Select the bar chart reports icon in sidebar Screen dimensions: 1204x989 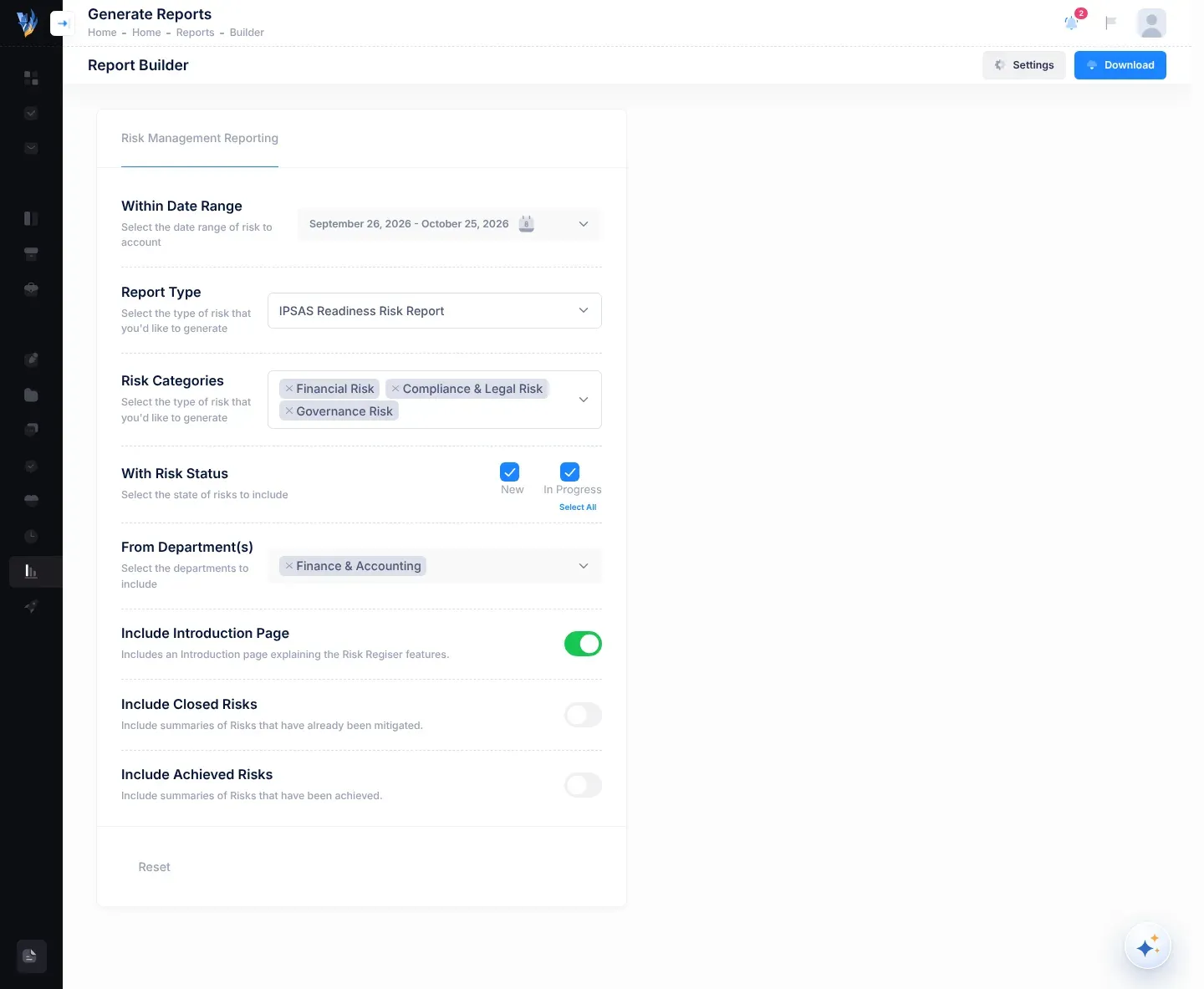[31, 571]
